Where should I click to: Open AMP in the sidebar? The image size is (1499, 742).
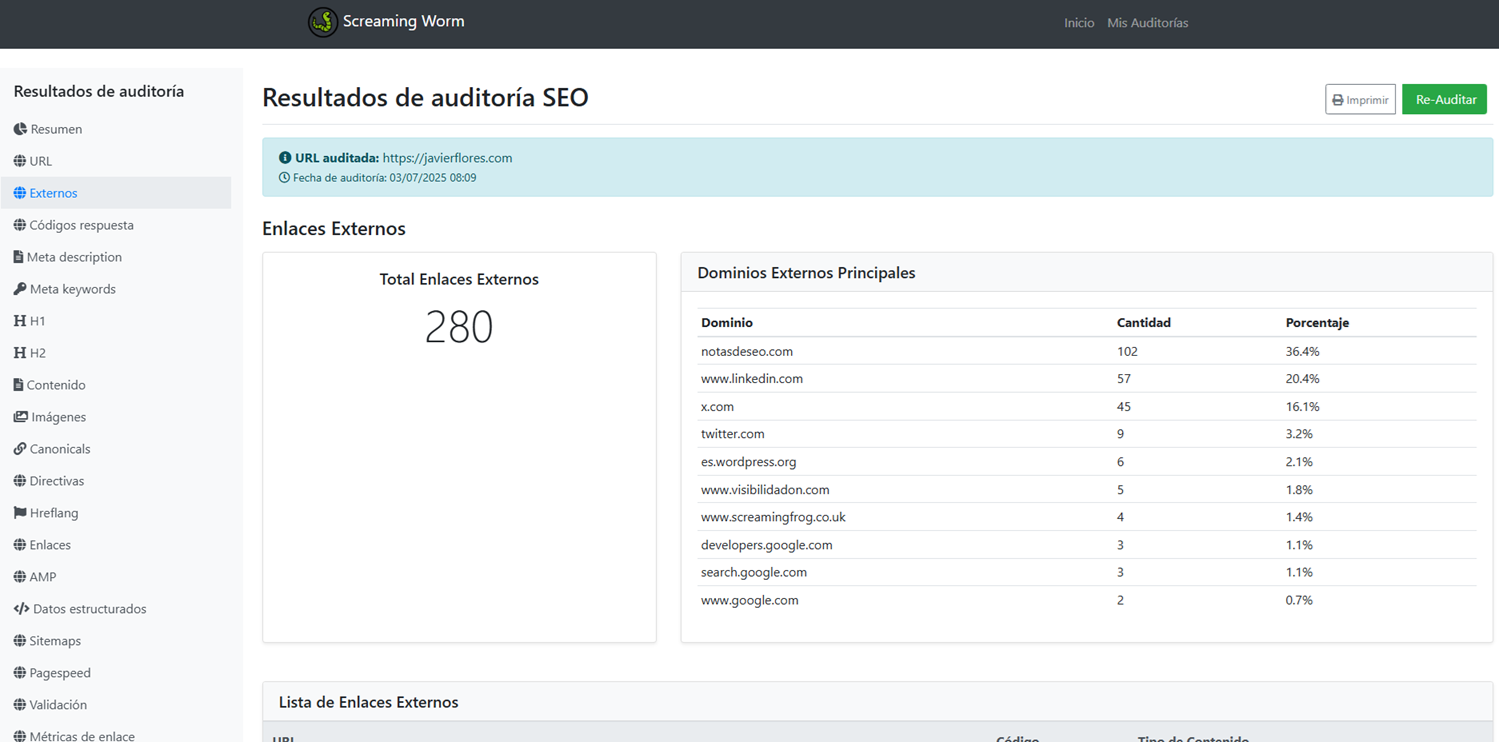[116, 577]
